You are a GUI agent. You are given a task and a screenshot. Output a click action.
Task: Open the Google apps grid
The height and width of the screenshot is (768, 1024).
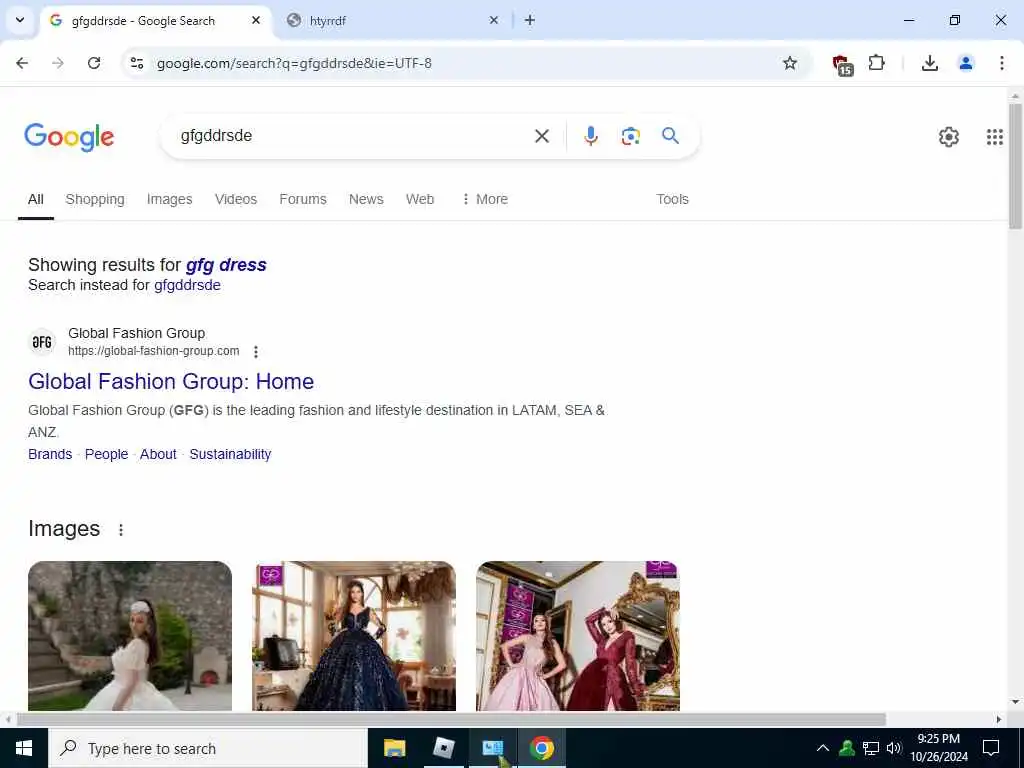pos(995,136)
